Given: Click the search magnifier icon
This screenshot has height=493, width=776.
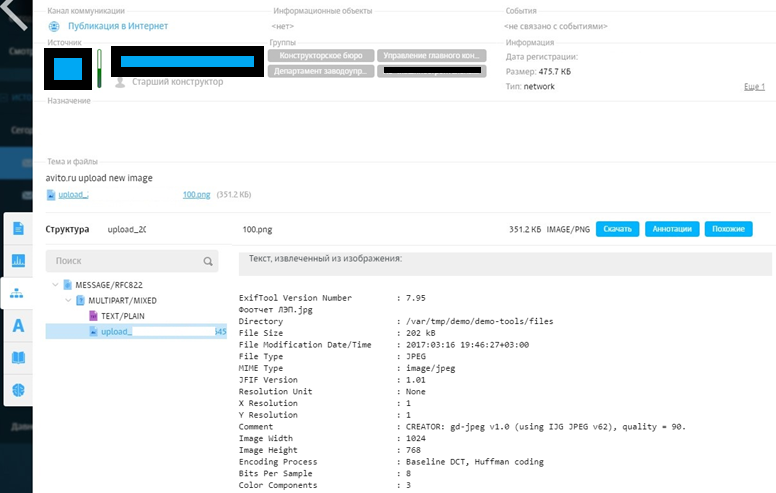Looking at the screenshot, I should (208, 261).
